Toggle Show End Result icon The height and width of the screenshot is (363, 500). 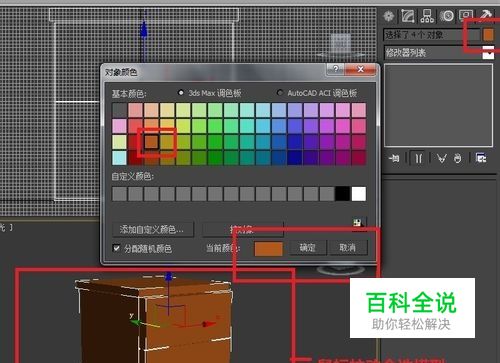coord(419,158)
